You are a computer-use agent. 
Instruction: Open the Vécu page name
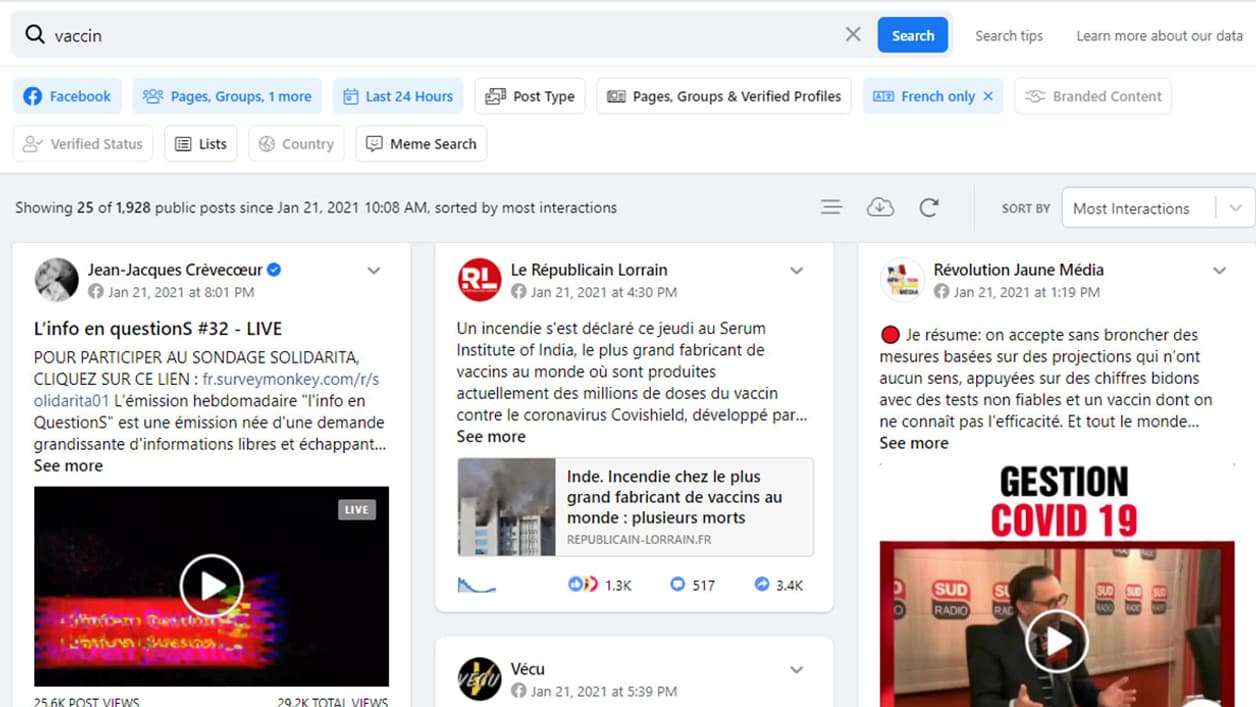[528, 669]
